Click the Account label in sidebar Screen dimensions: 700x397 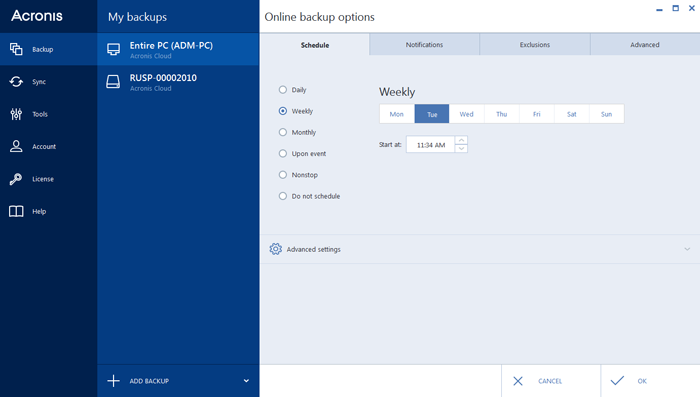(x=44, y=146)
